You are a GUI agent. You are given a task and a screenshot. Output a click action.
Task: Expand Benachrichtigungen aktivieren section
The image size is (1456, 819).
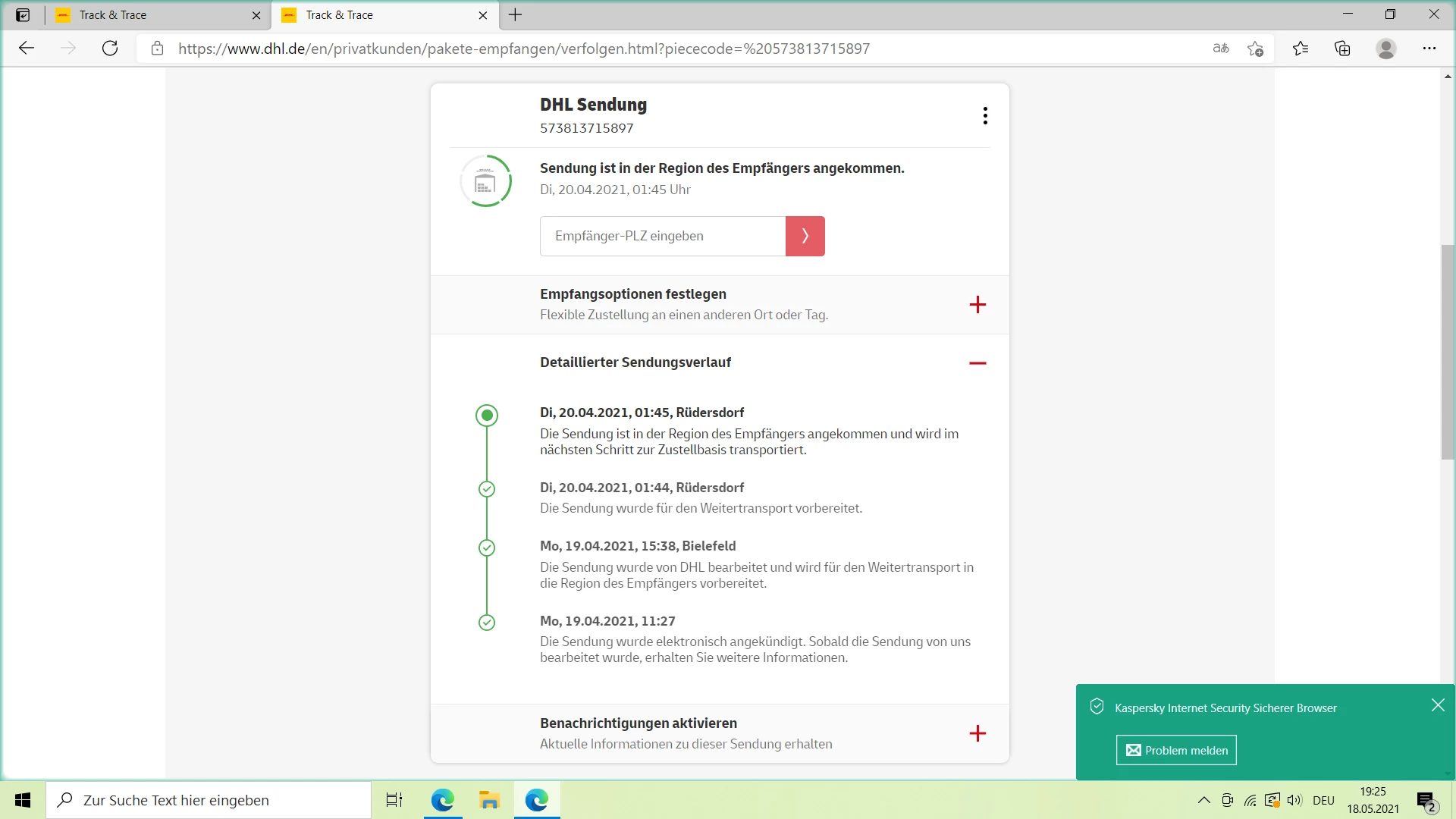tap(977, 733)
